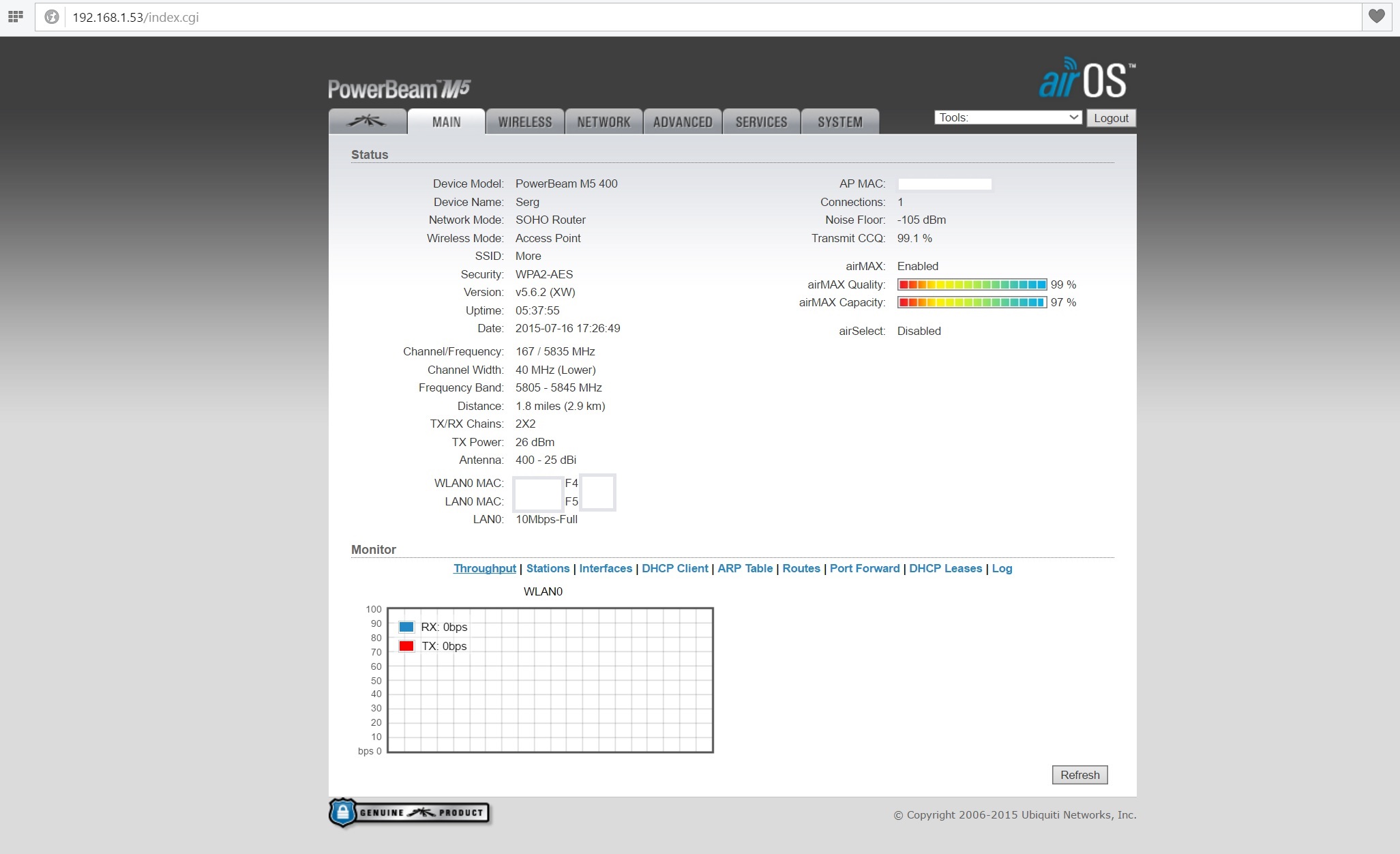This screenshot has width=1400, height=854.
Task: Open the DHCP Leases link
Action: 945,568
